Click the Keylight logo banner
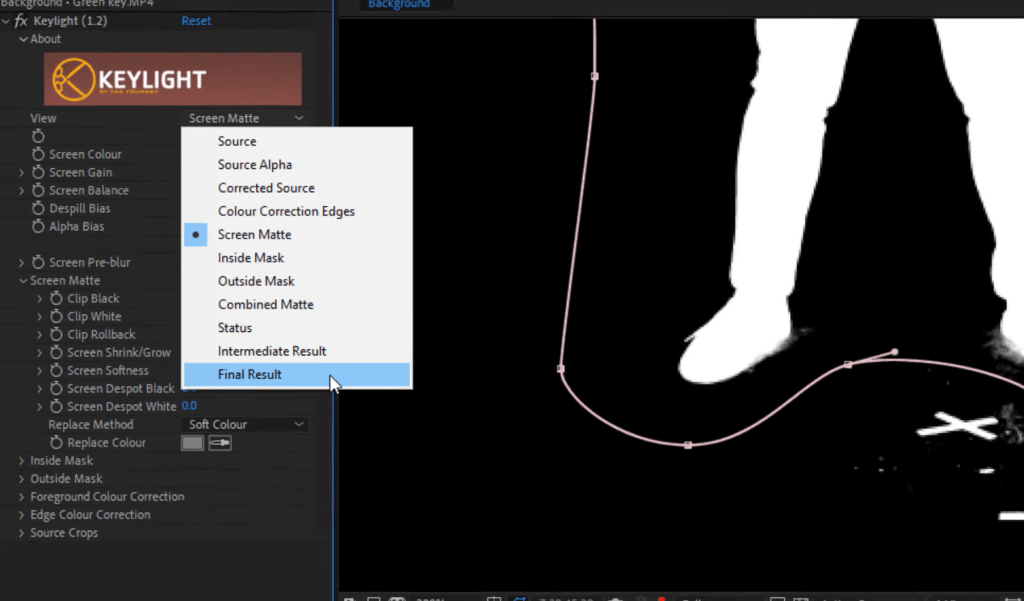 pos(173,79)
